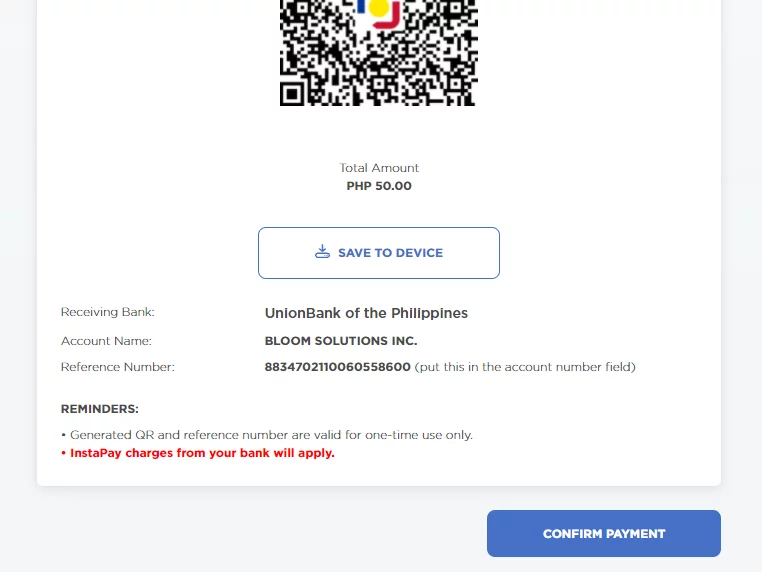Click the QR code bottom-left finder square
Screen dimensions: 762x572
coord(292,94)
